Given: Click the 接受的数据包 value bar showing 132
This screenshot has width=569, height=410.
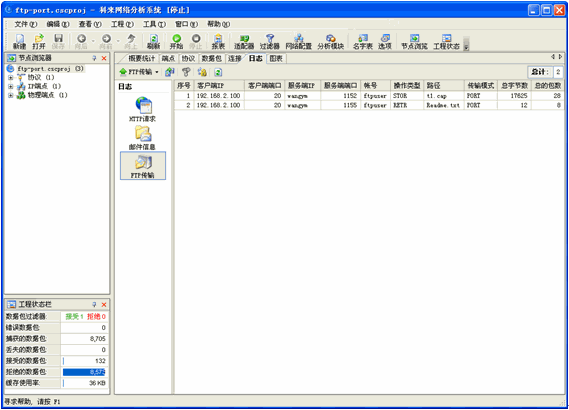Looking at the screenshot, I should coord(84,361).
